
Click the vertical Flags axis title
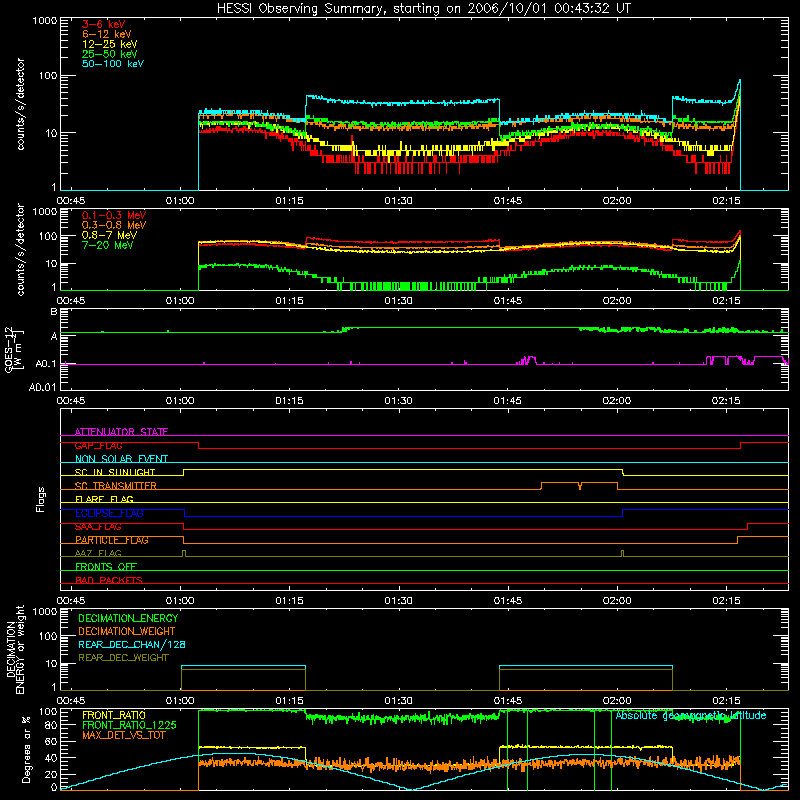click(40, 499)
